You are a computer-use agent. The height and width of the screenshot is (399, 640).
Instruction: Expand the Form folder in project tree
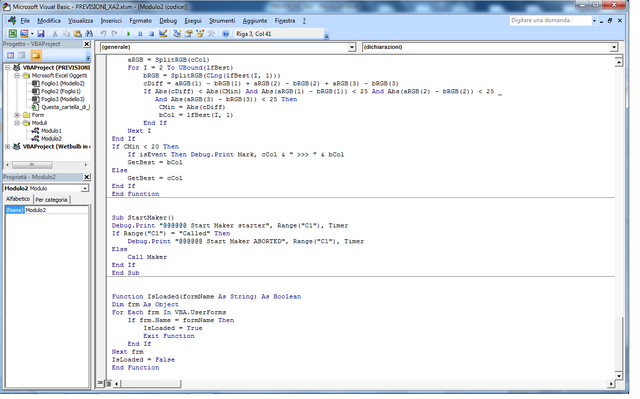(x=17, y=115)
